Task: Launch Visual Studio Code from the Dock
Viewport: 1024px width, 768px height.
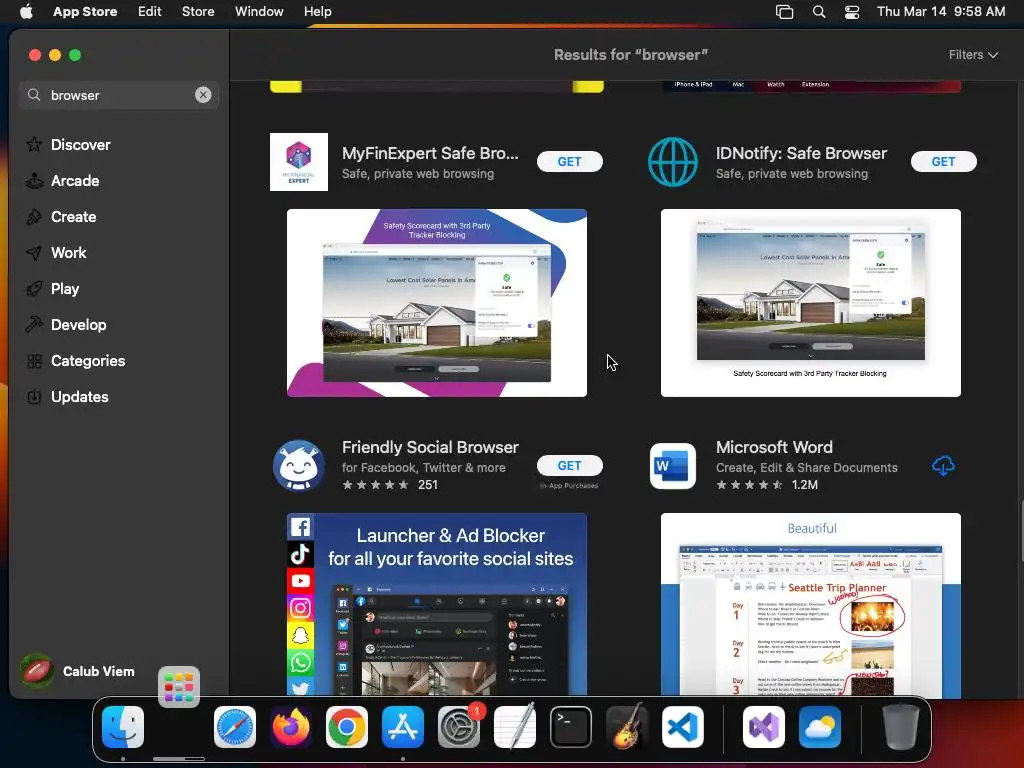Action: click(683, 727)
